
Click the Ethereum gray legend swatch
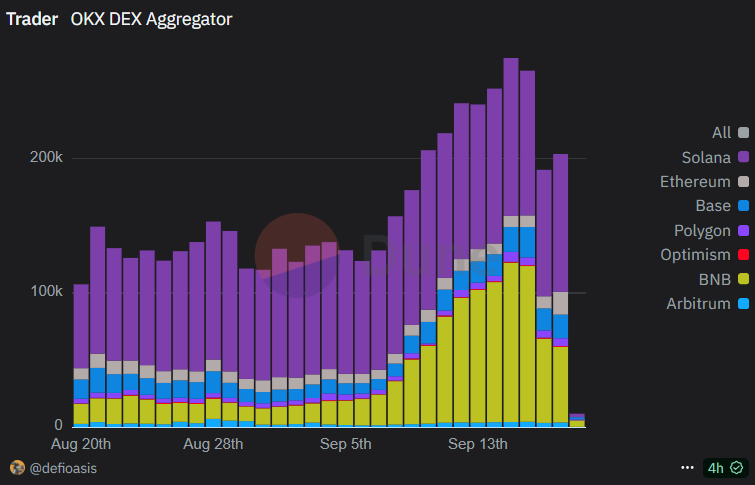(743, 182)
